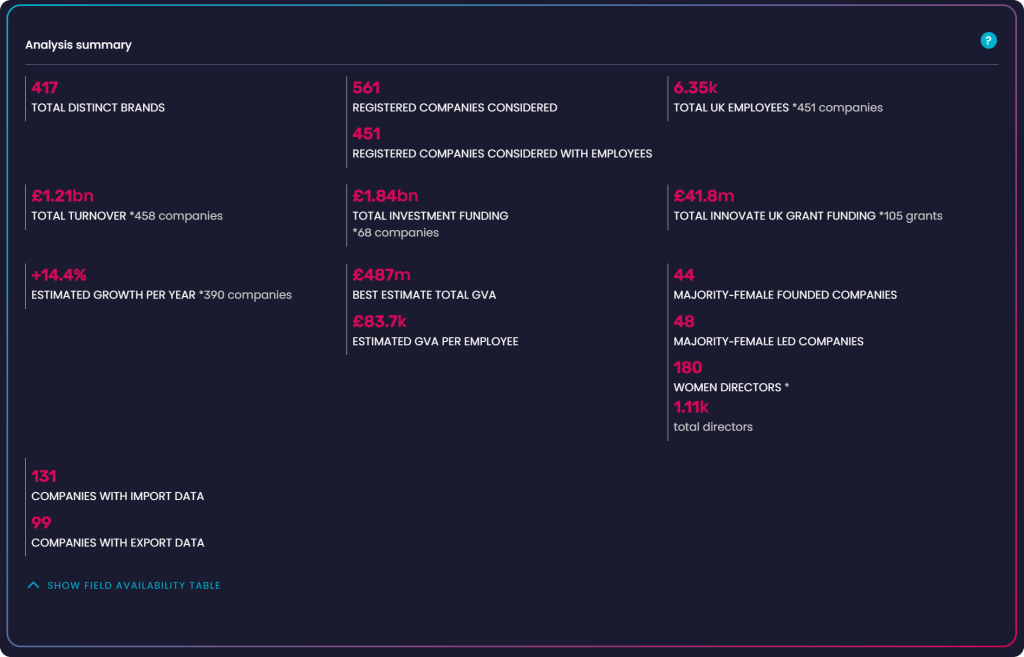Screen dimensions: 1024x657
Task: Click the Companies With Import Data label
Action: coord(118,496)
